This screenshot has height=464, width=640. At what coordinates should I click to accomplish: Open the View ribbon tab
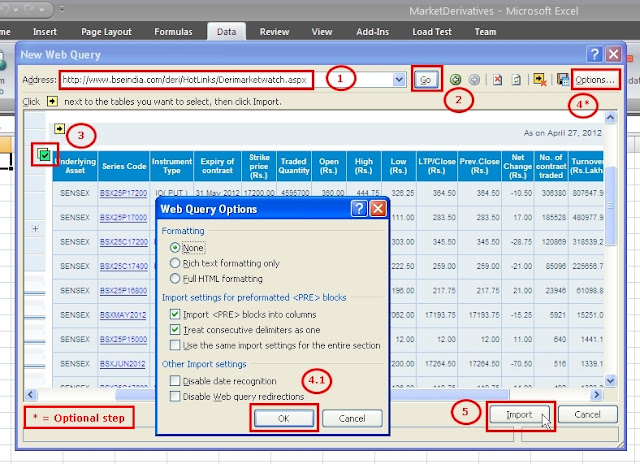[322, 32]
